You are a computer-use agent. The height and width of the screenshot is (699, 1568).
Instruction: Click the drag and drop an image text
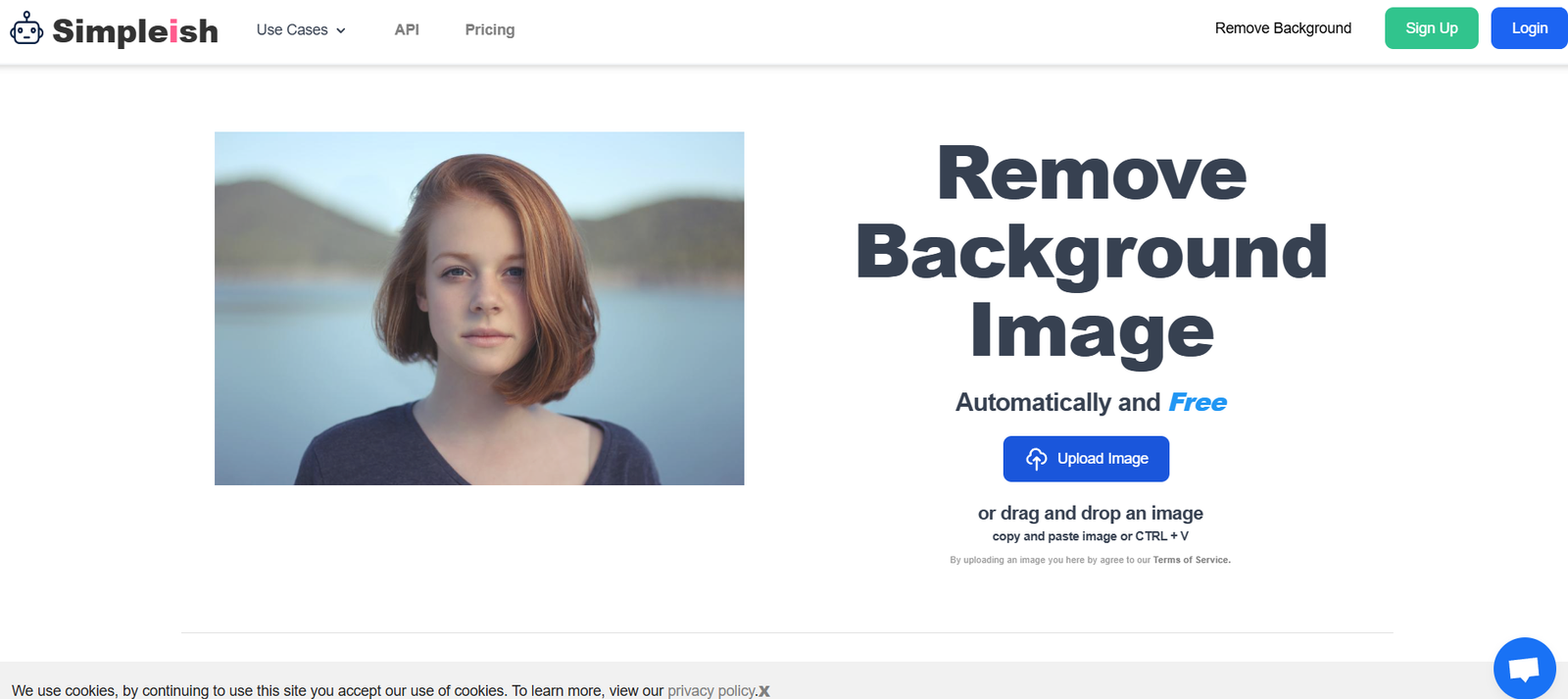coord(1090,513)
